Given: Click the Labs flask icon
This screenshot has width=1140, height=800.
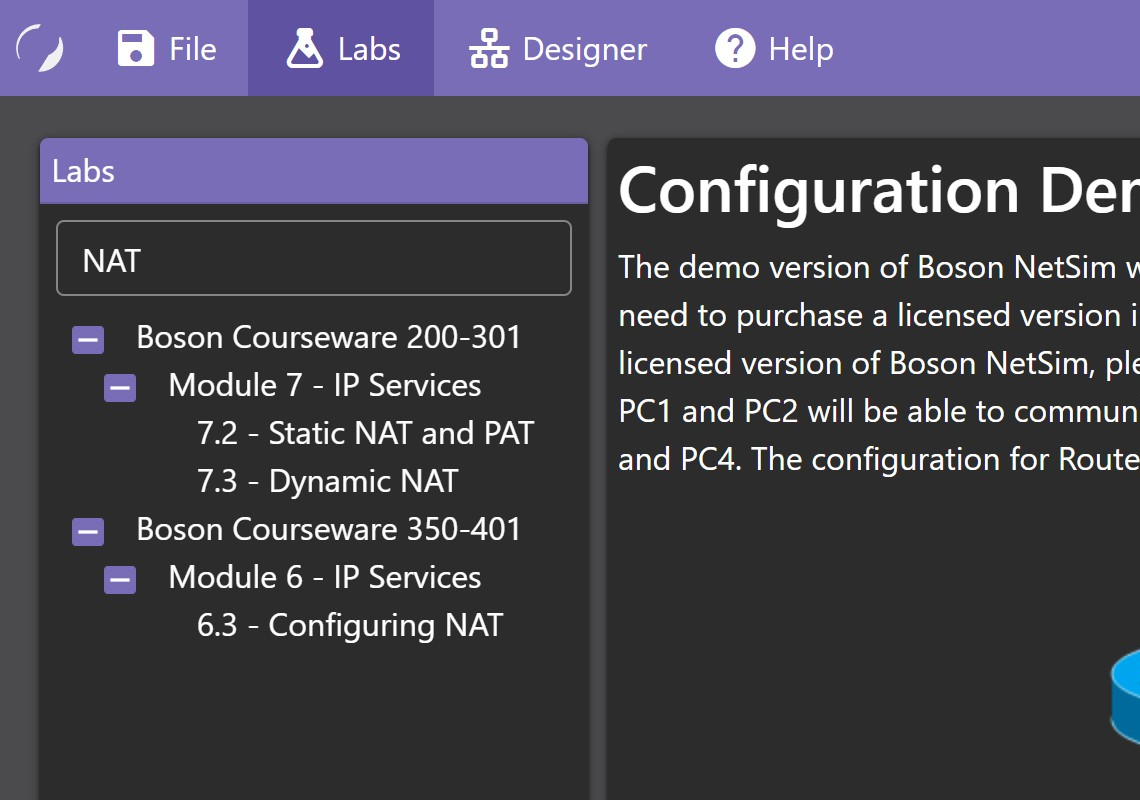Looking at the screenshot, I should point(305,48).
